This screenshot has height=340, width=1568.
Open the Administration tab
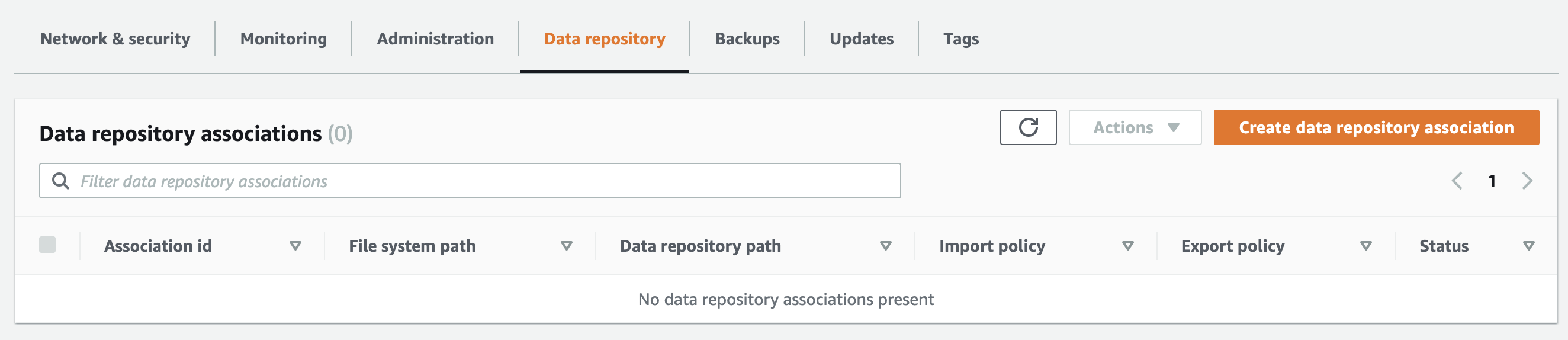click(x=435, y=39)
